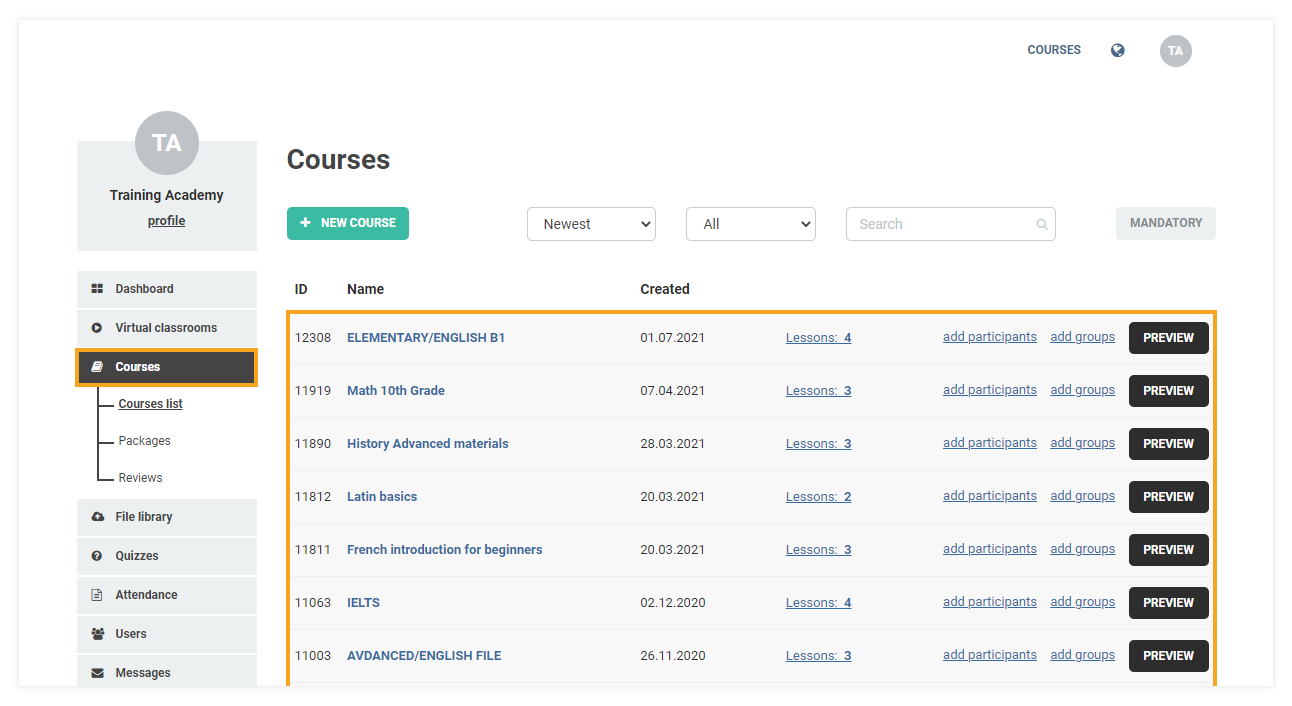1292x706 pixels.
Task: Click the globe language icon in the header
Action: 1117,49
